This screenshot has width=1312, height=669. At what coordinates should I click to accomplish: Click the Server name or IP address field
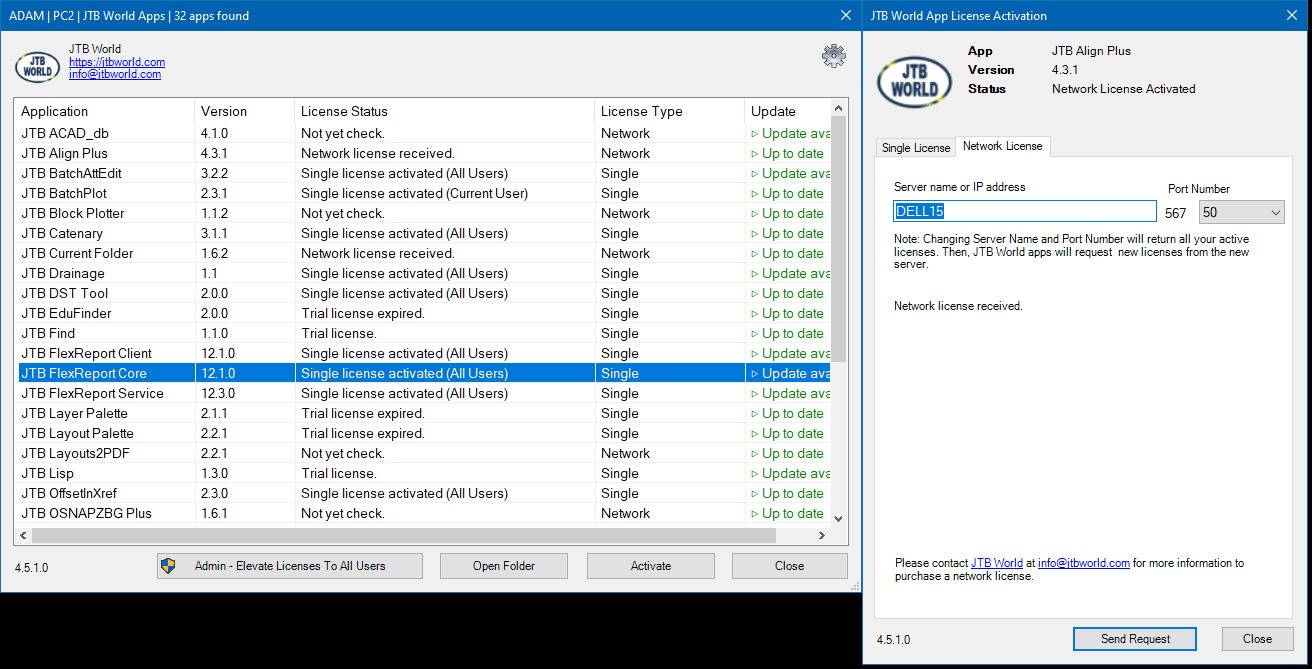[x=1025, y=211]
